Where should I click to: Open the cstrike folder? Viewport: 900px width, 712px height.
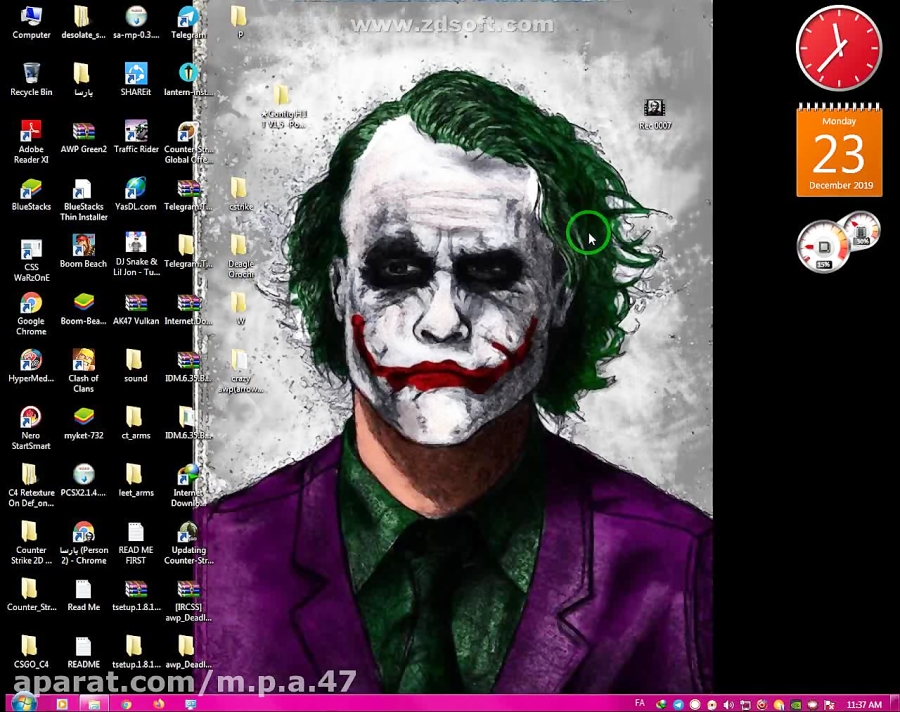pos(240,194)
